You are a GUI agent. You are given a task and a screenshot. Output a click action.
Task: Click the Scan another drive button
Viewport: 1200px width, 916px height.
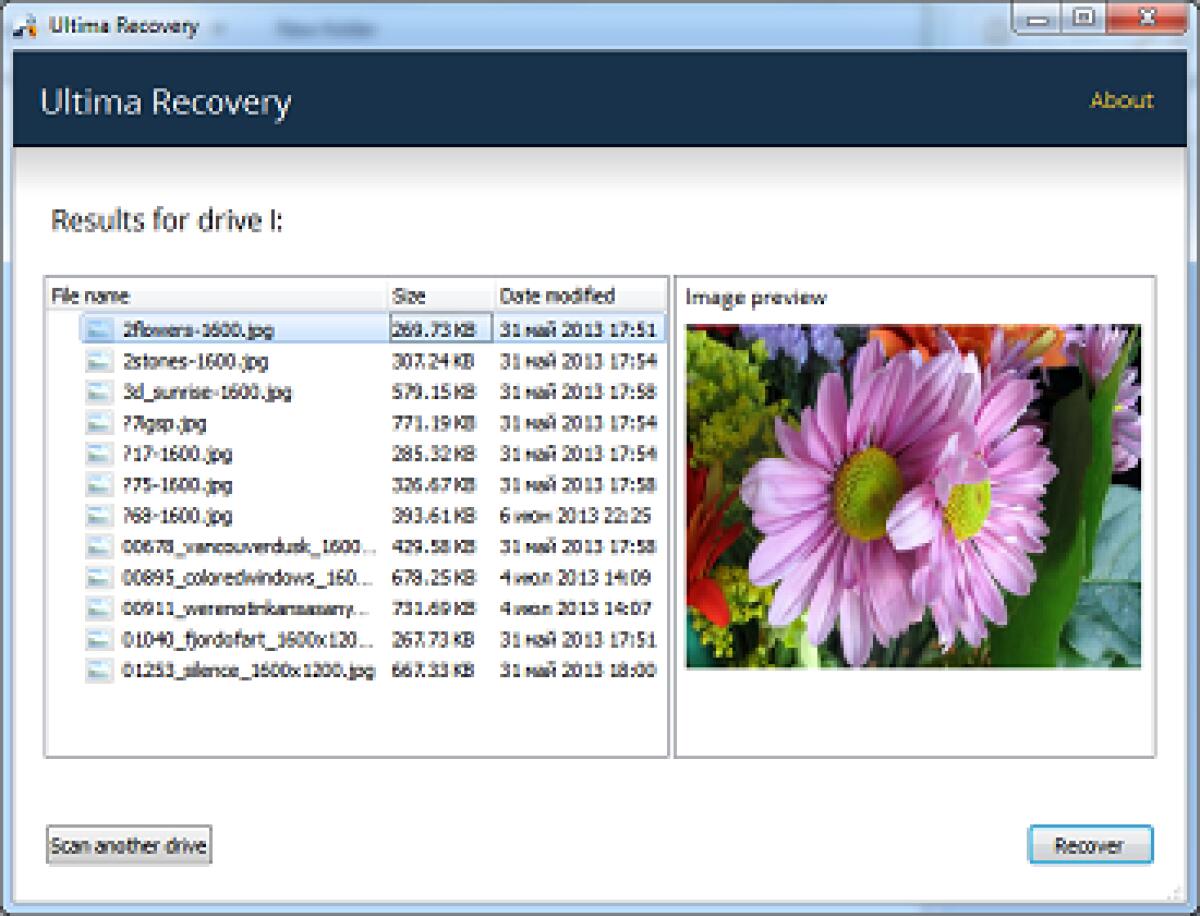point(128,844)
